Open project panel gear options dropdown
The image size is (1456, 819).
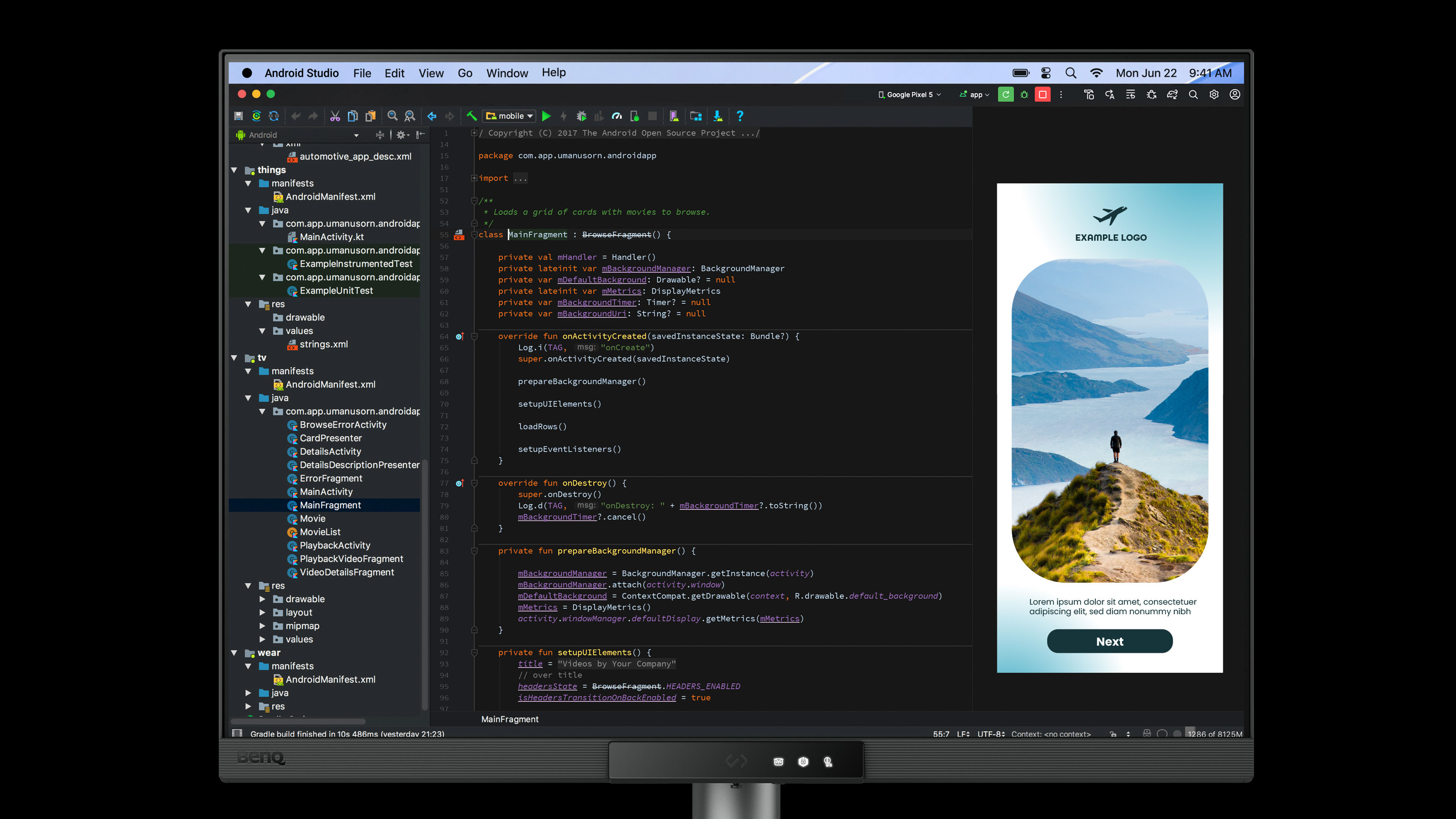click(x=402, y=135)
